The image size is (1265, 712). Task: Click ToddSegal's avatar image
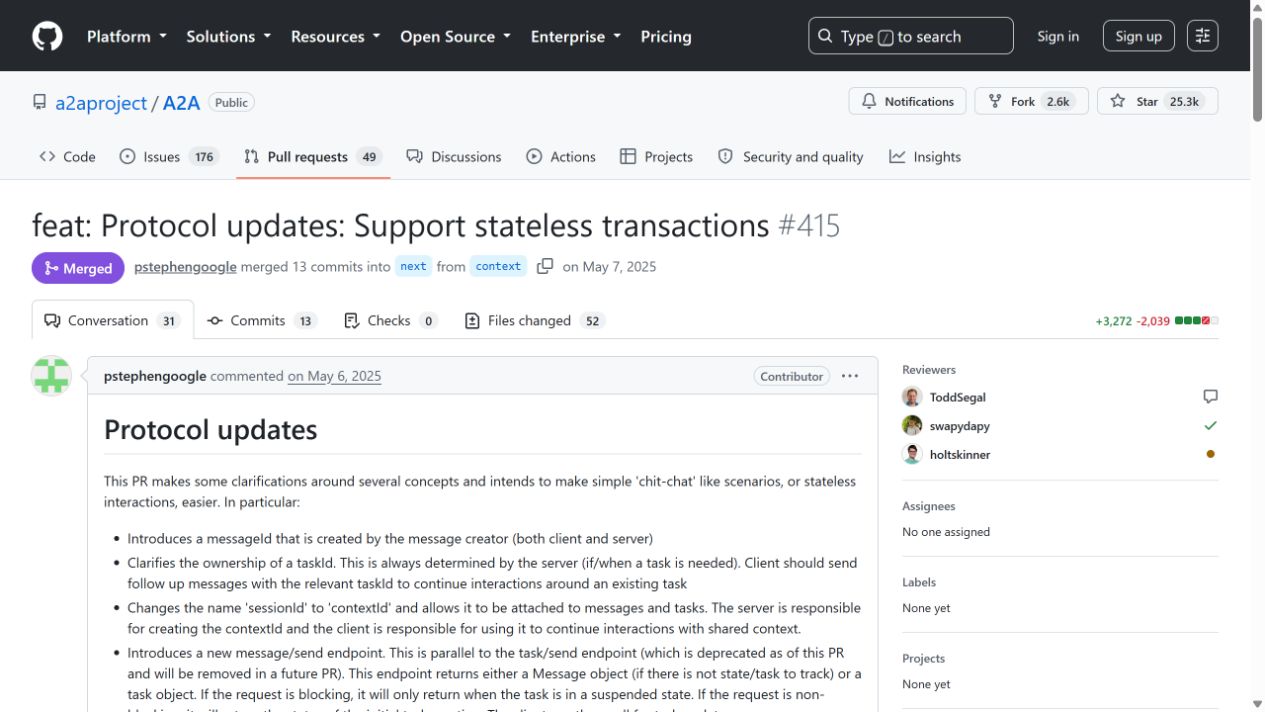[x=912, y=397]
